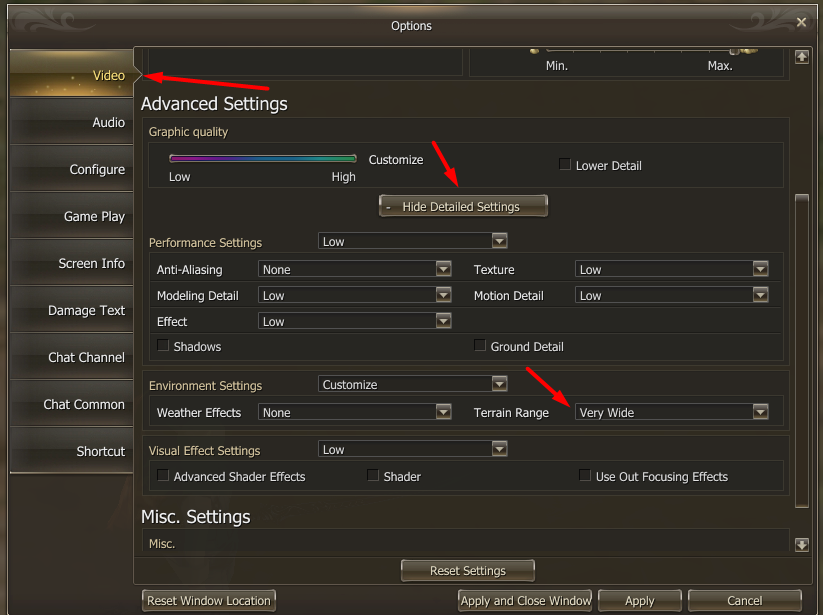Open the Damage Text tab
Image resolution: width=823 pixels, height=615 pixels.
point(72,310)
